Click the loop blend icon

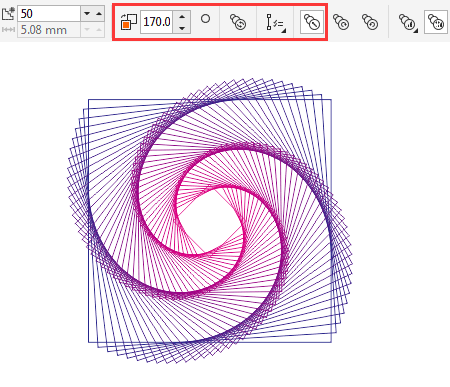tap(238, 22)
